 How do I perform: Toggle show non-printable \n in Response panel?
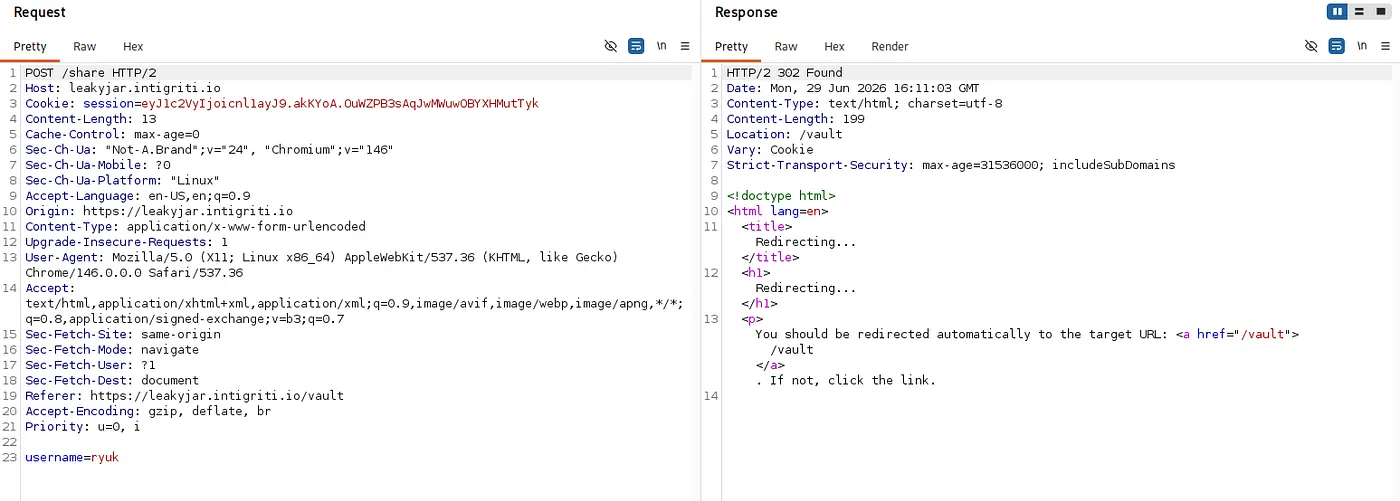pyautogui.click(x=1362, y=46)
